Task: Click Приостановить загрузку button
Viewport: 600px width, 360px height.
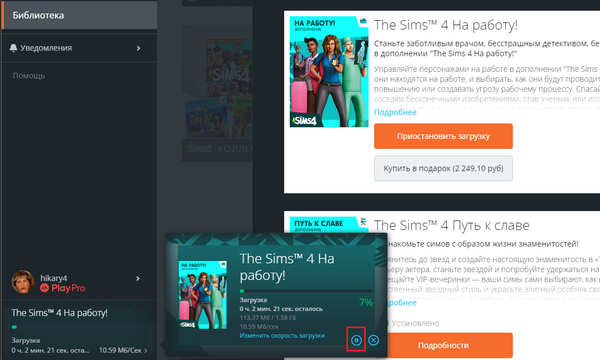Action: pyautogui.click(x=443, y=136)
